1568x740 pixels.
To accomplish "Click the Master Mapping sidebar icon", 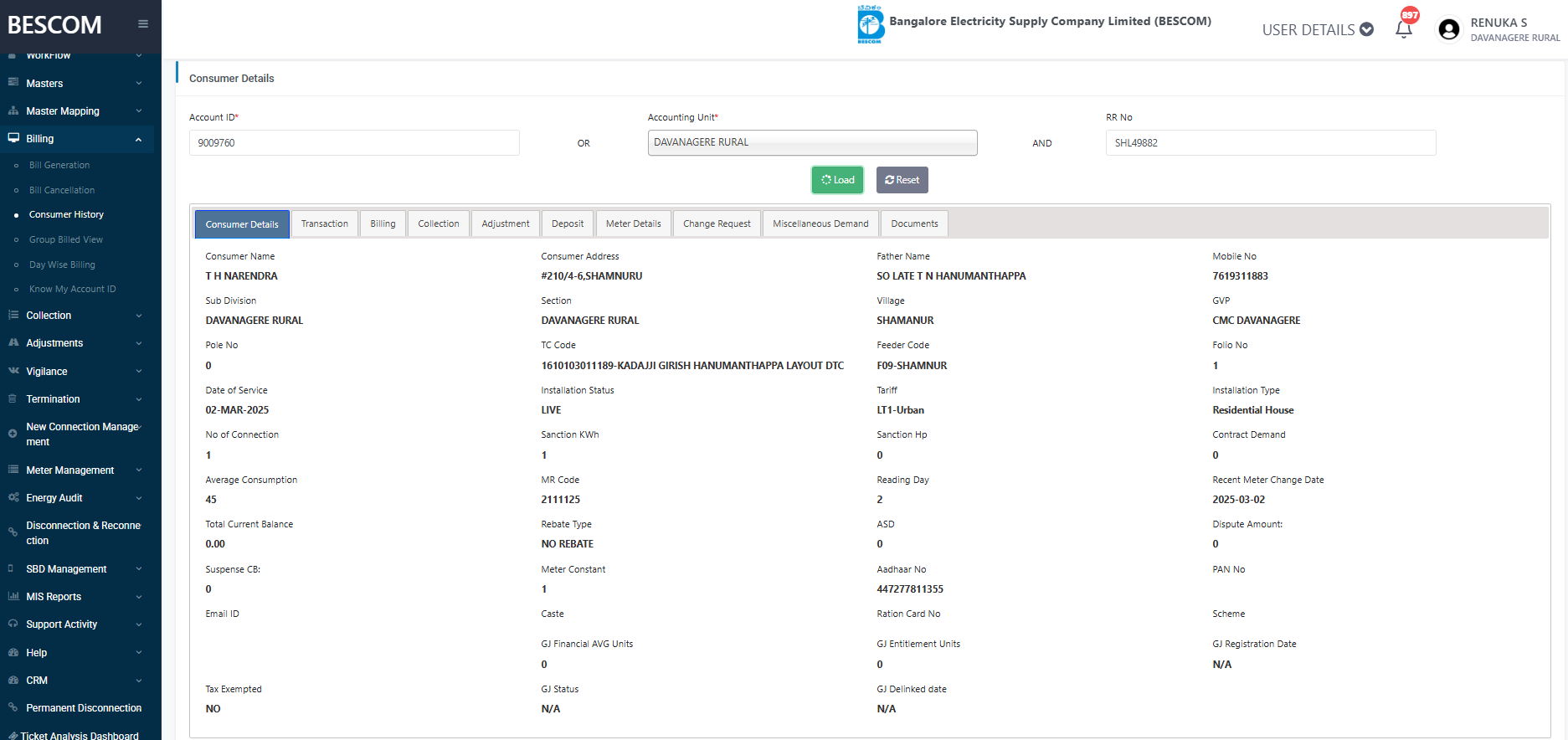I will click(x=13, y=110).
